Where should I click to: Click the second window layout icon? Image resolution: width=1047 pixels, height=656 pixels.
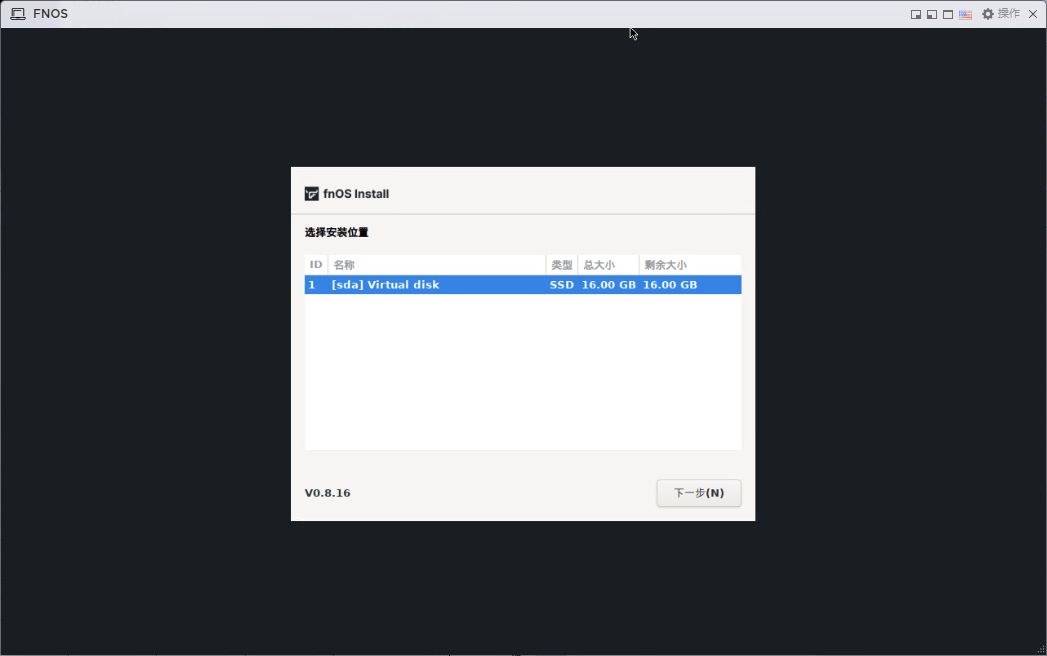pos(932,15)
